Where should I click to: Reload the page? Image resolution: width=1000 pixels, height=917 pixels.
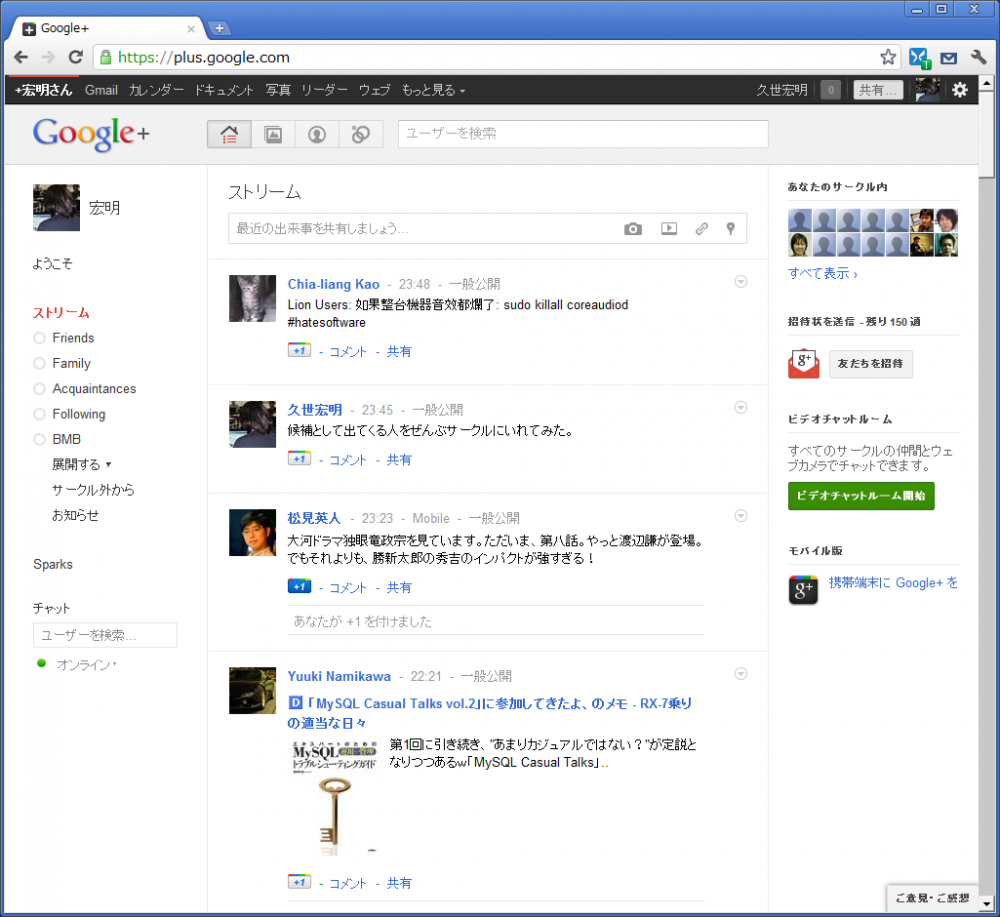pyautogui.click(x=75, y=57)
